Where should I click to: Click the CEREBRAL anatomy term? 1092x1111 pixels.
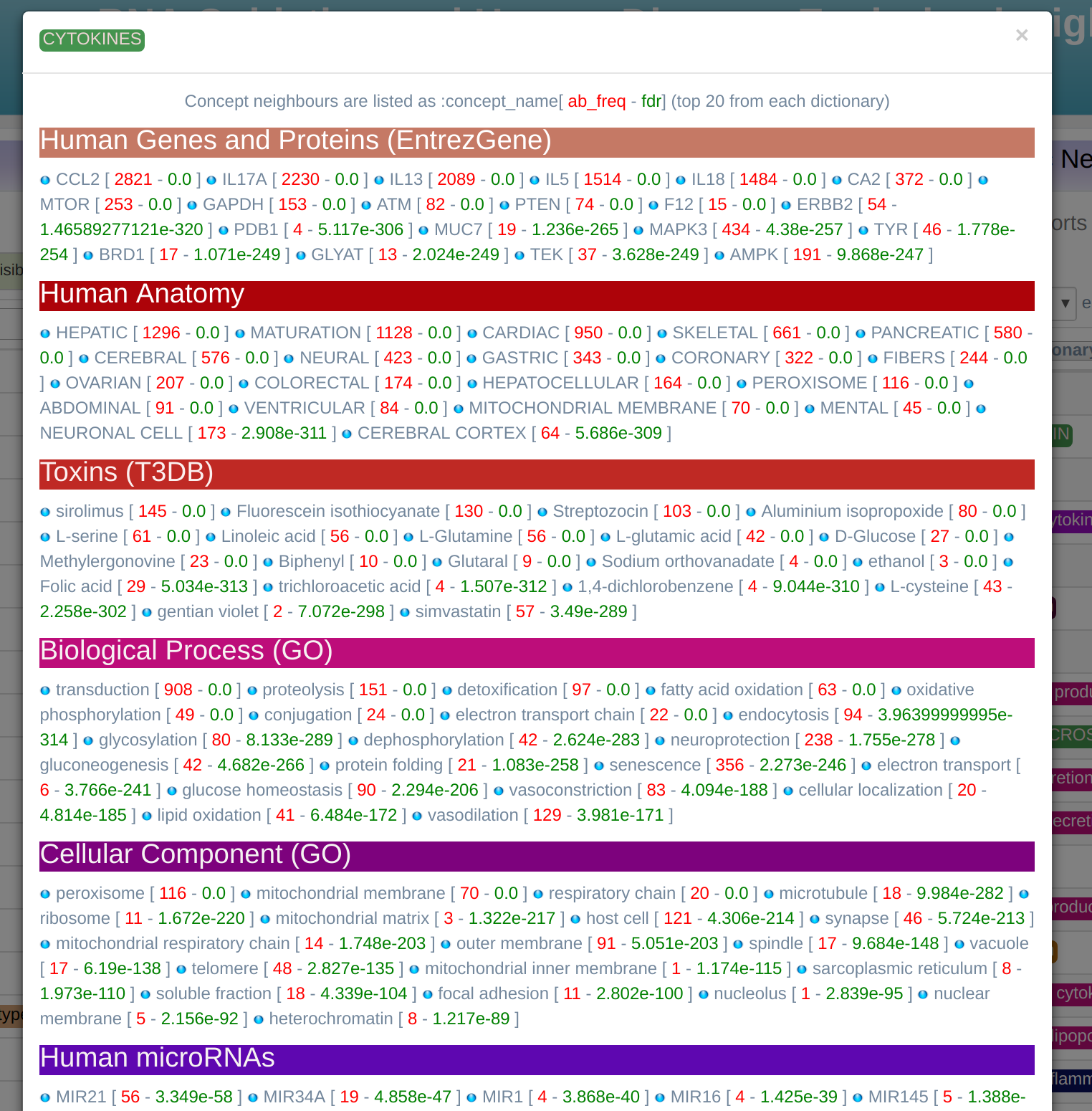[140, 358]
